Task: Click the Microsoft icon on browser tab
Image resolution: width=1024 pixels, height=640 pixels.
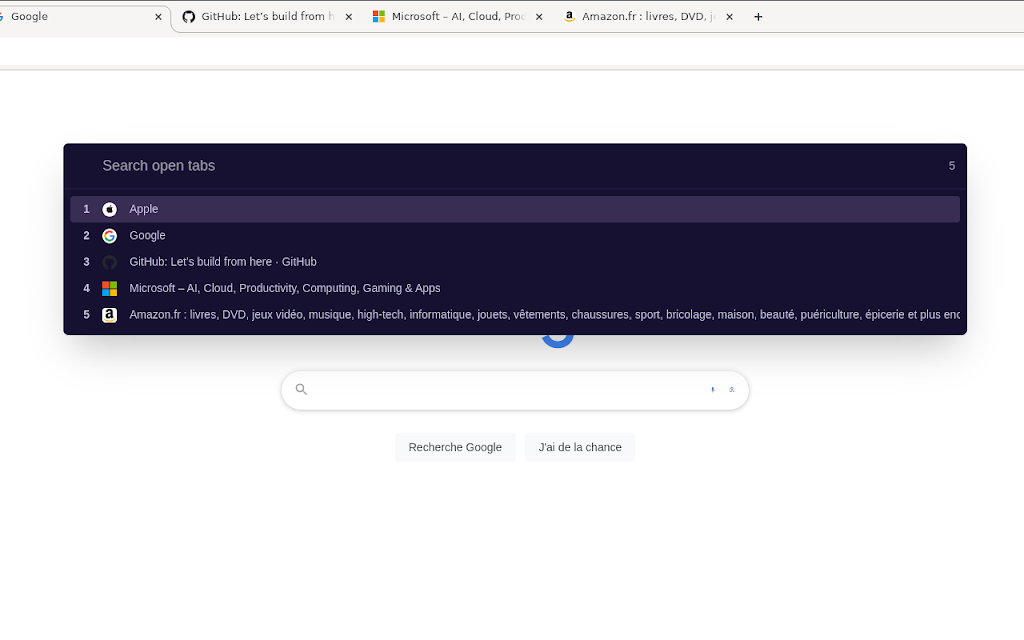Action: click(379, 16)
